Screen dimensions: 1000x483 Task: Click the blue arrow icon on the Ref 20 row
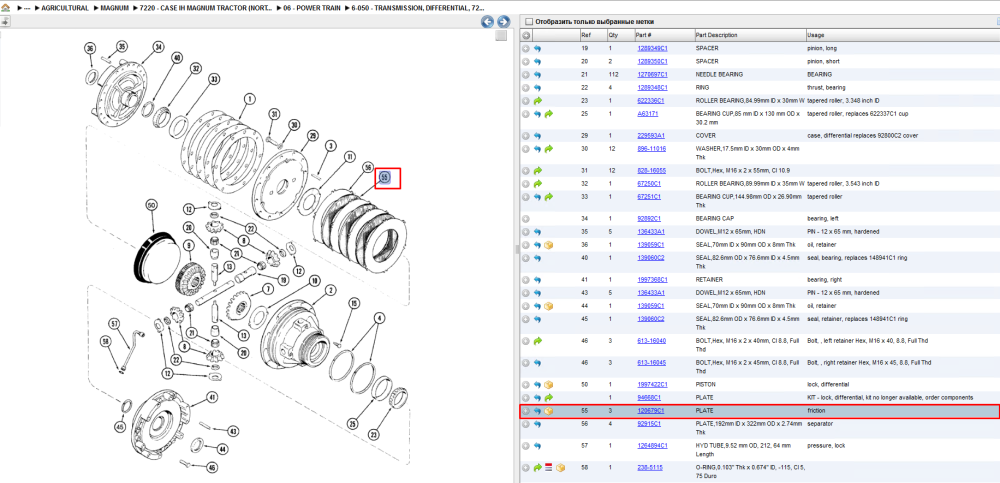coord(537,62)
